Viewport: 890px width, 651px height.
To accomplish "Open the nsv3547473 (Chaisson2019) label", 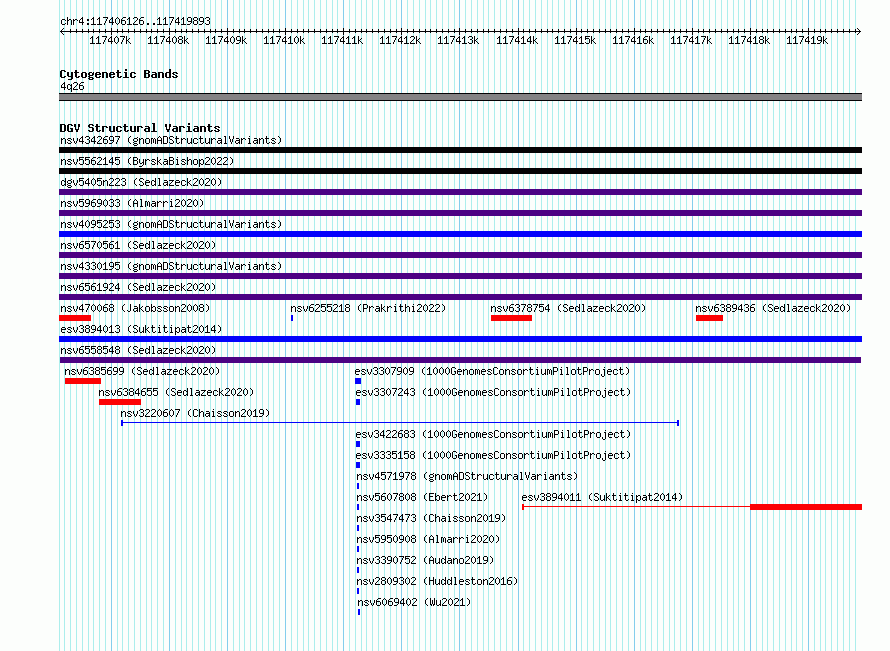I will click(431, 518).
